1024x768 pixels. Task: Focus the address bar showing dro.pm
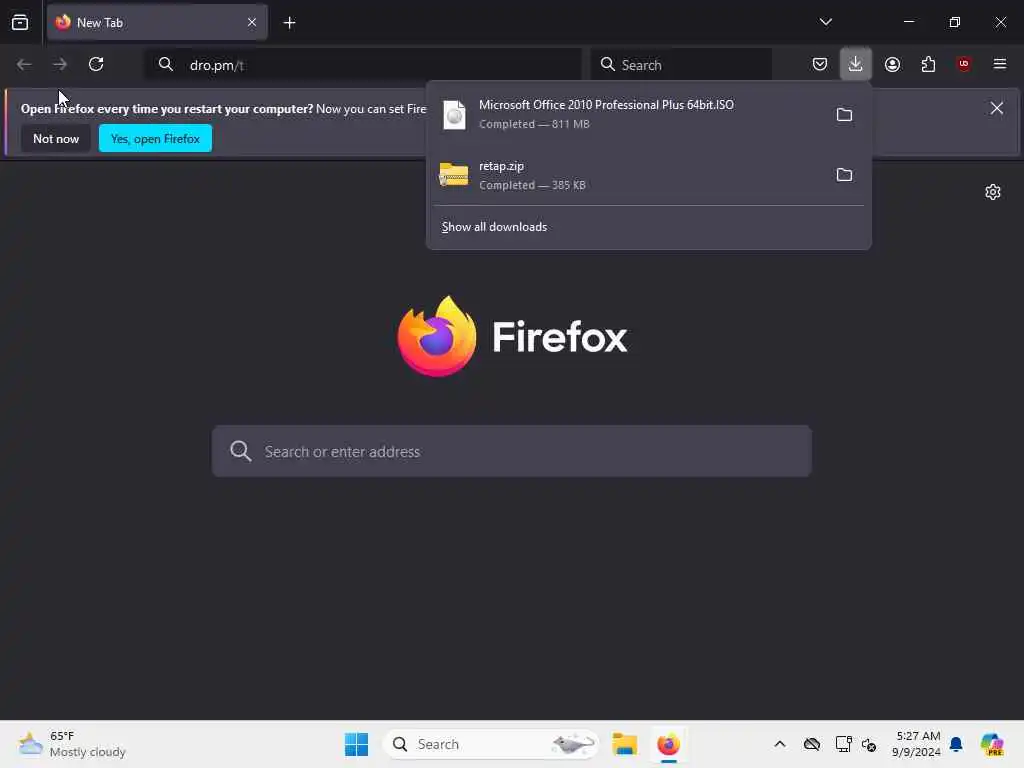point(362,65)
